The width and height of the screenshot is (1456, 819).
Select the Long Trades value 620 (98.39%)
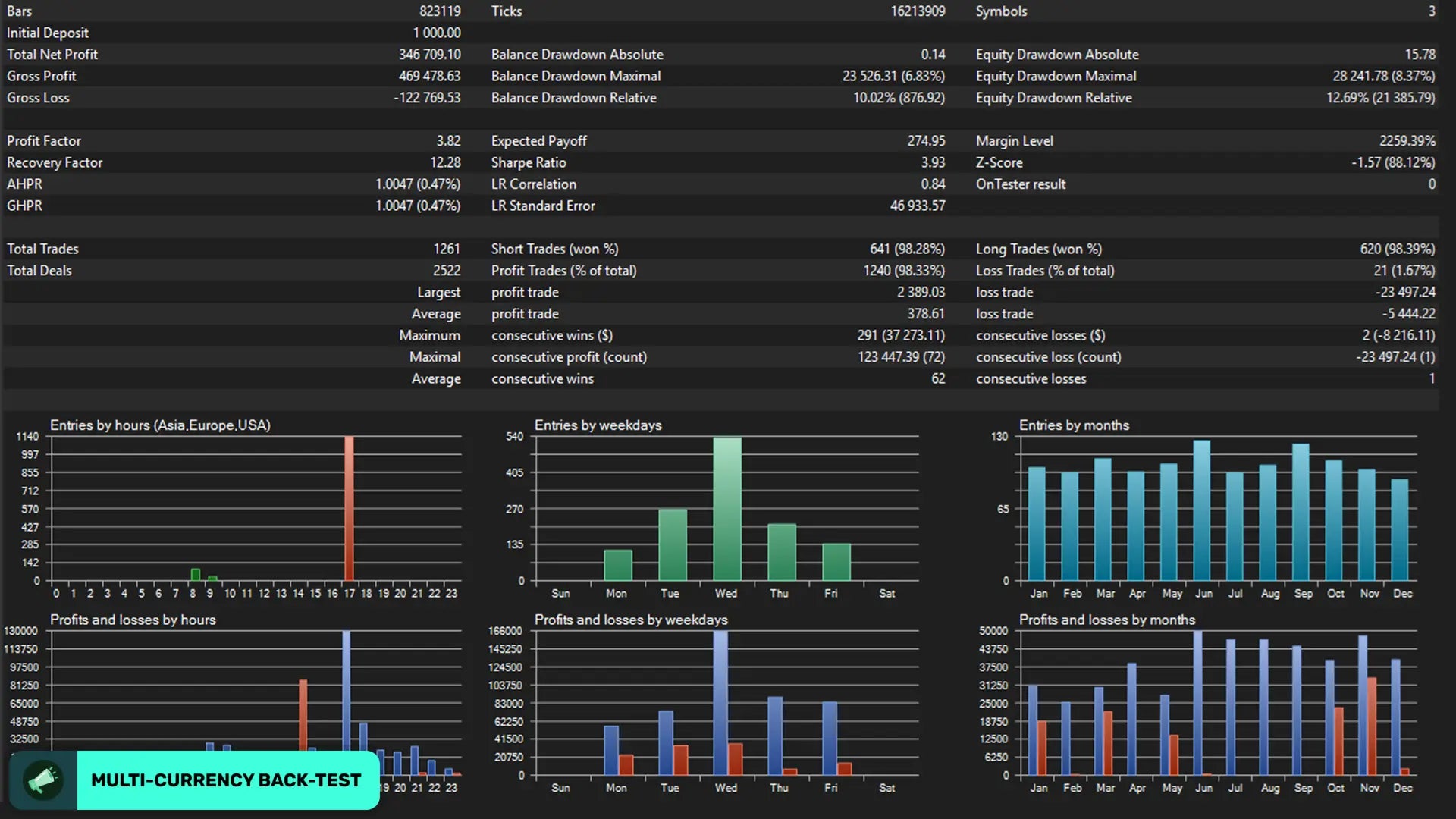pyautogui.click(x=1397, y=249)
